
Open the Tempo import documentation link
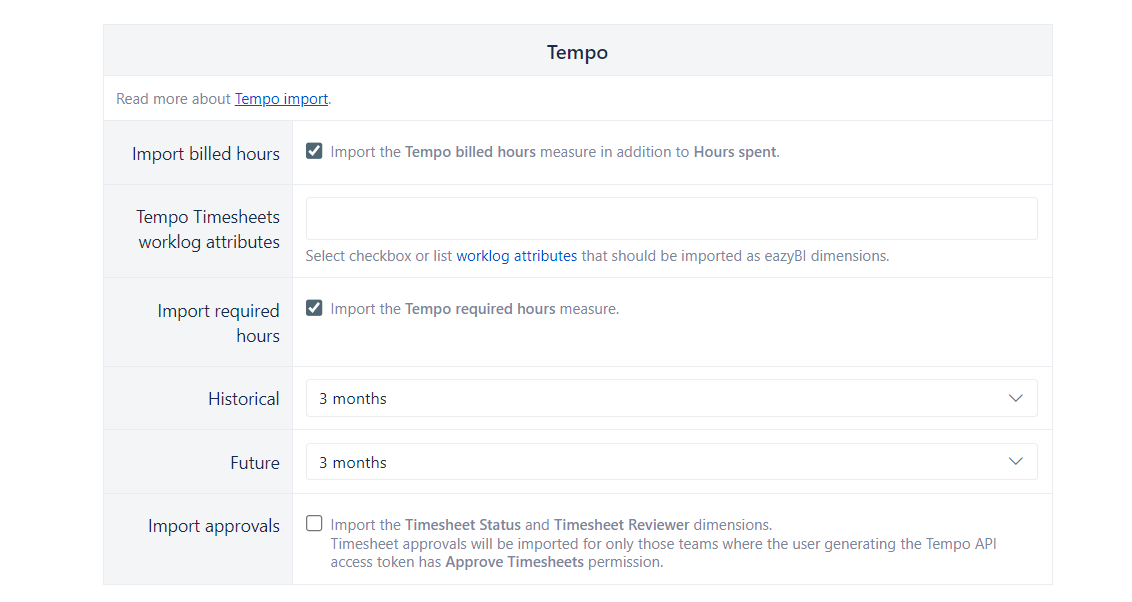281,99
